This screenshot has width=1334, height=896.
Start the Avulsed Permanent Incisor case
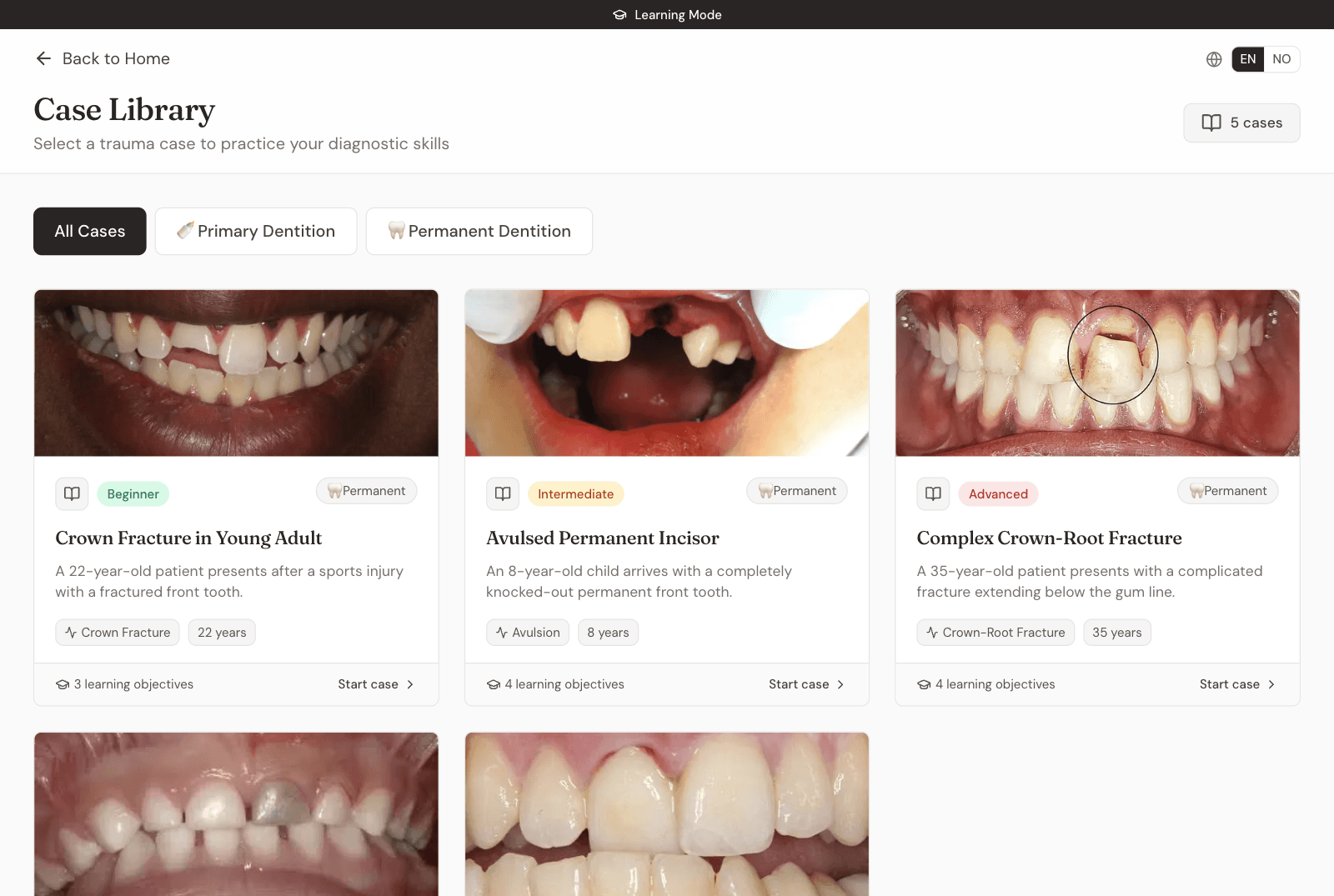point(807,684)
